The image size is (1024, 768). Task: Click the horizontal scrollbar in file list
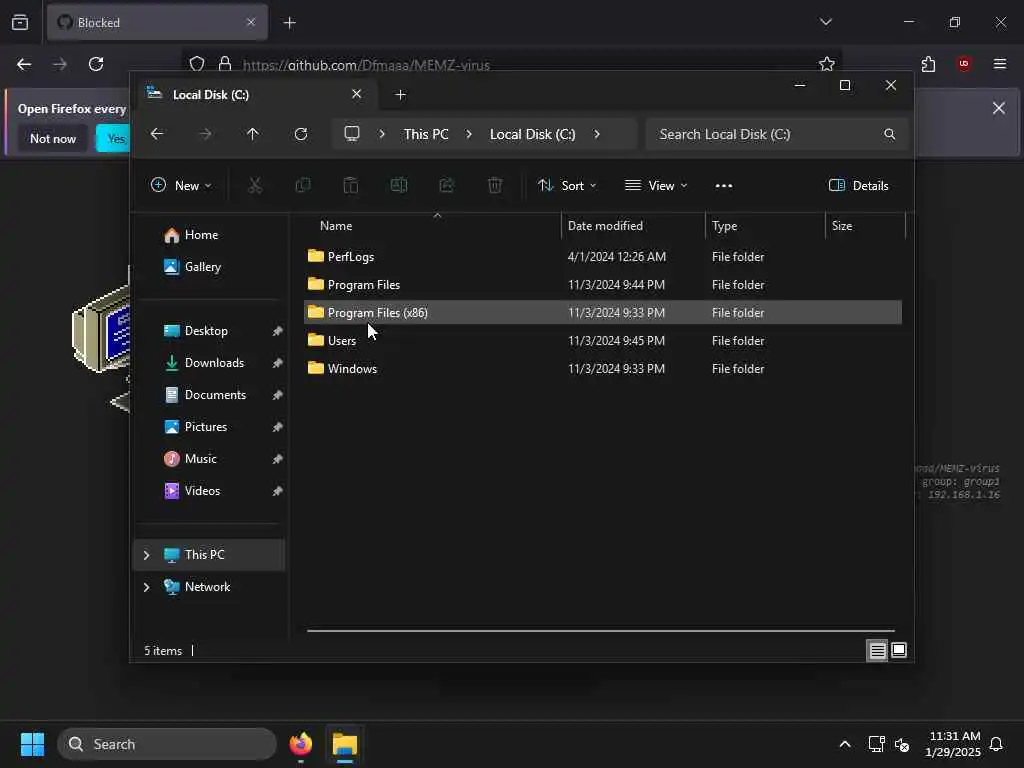pyautogui.click(x=601, y=631)
